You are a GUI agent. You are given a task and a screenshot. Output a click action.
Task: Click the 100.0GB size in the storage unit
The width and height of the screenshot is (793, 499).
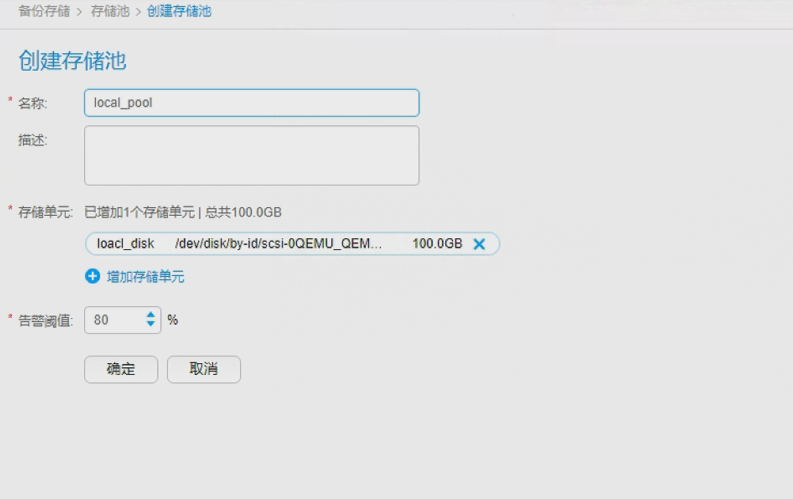[437, 244]
